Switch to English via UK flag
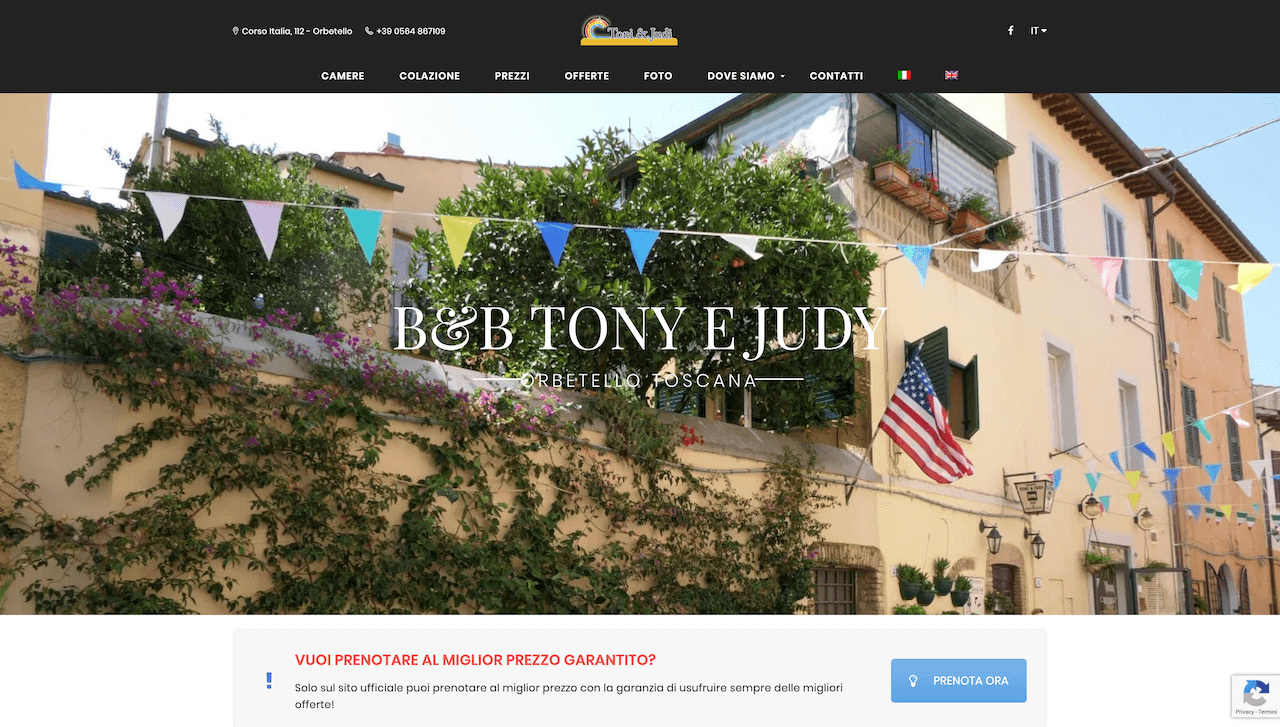Screen dimensions: 1280x727 click(951, 75)
